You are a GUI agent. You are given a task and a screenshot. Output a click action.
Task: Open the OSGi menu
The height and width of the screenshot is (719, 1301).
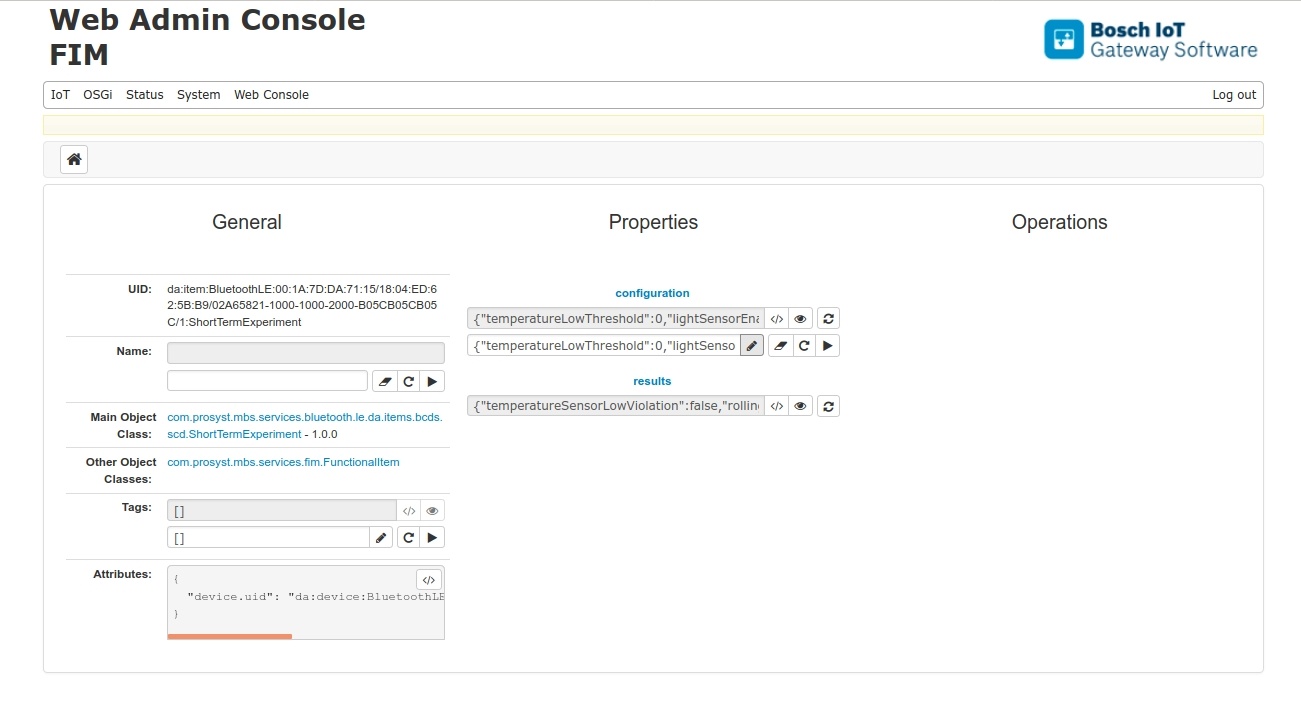tap(98, 95)
